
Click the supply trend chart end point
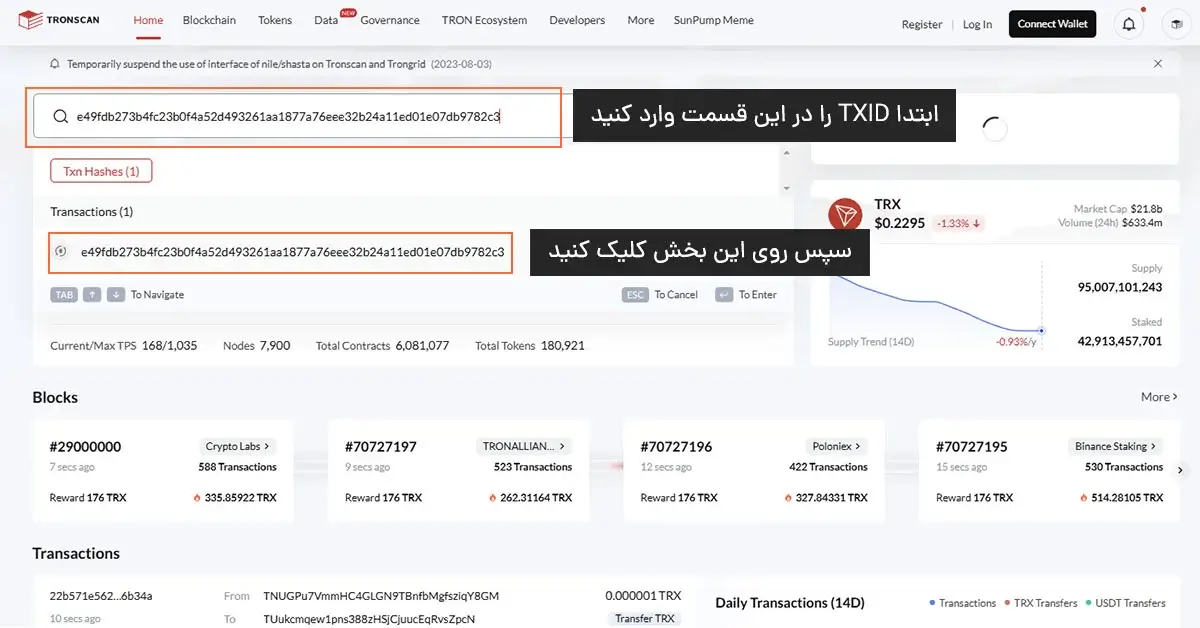pos(1041,330)
